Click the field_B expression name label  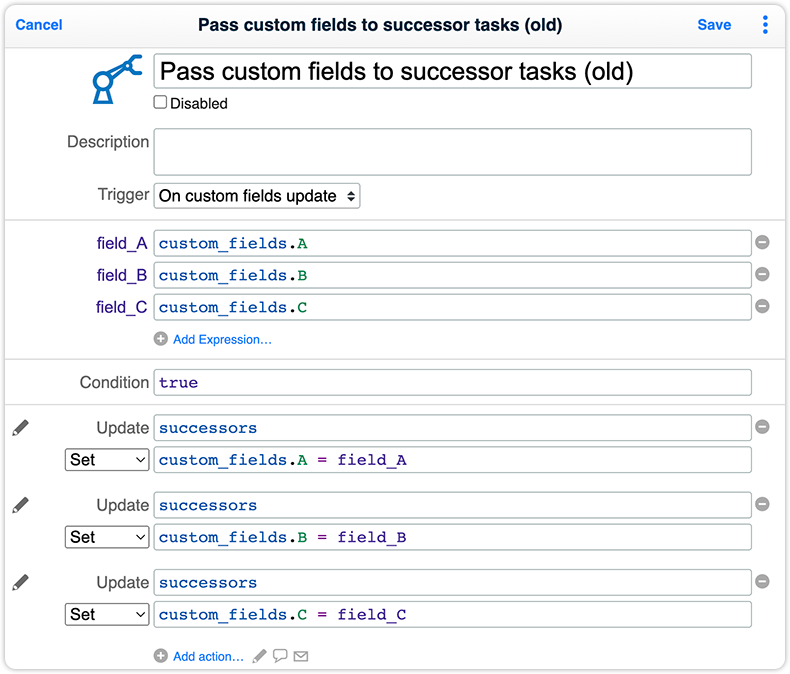click(122, 275)
